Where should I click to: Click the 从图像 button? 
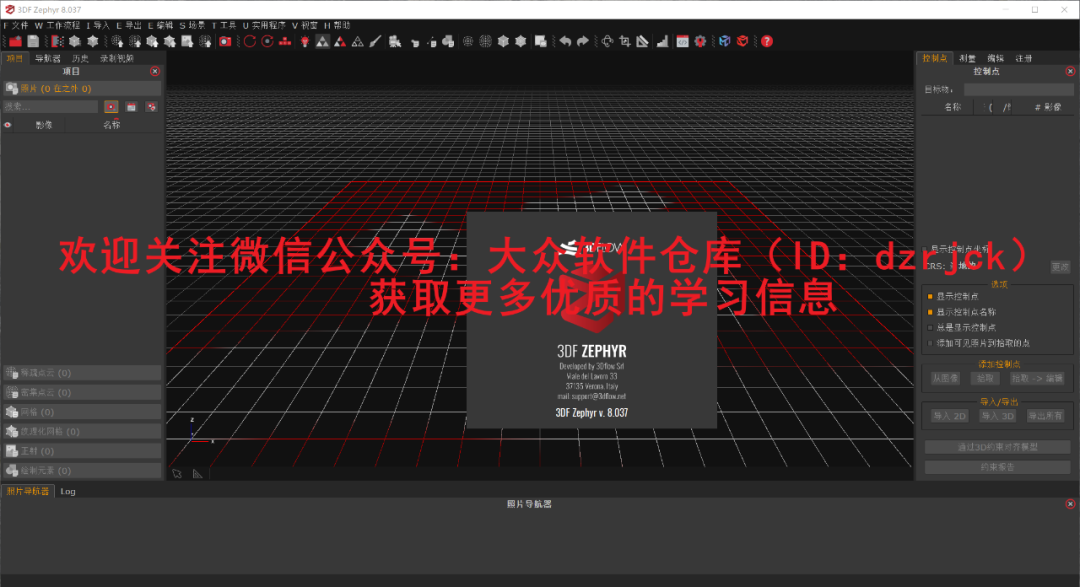click(945, 378)
